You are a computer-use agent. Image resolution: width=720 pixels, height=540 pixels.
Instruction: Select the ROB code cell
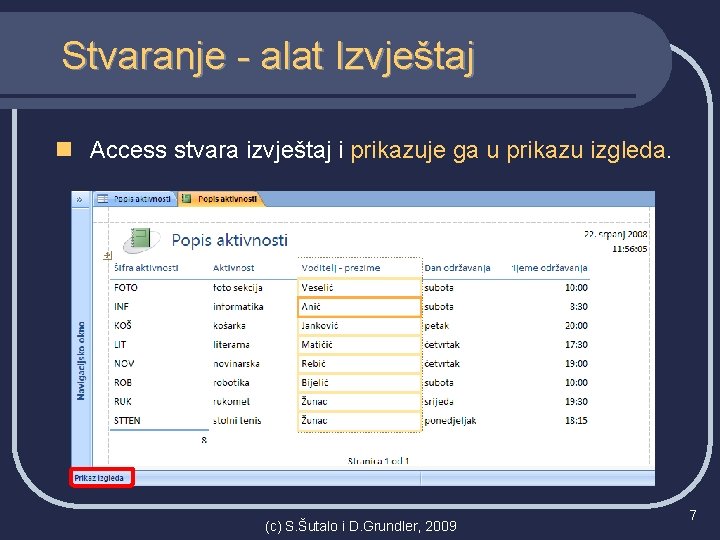click(x=123, y=382)
